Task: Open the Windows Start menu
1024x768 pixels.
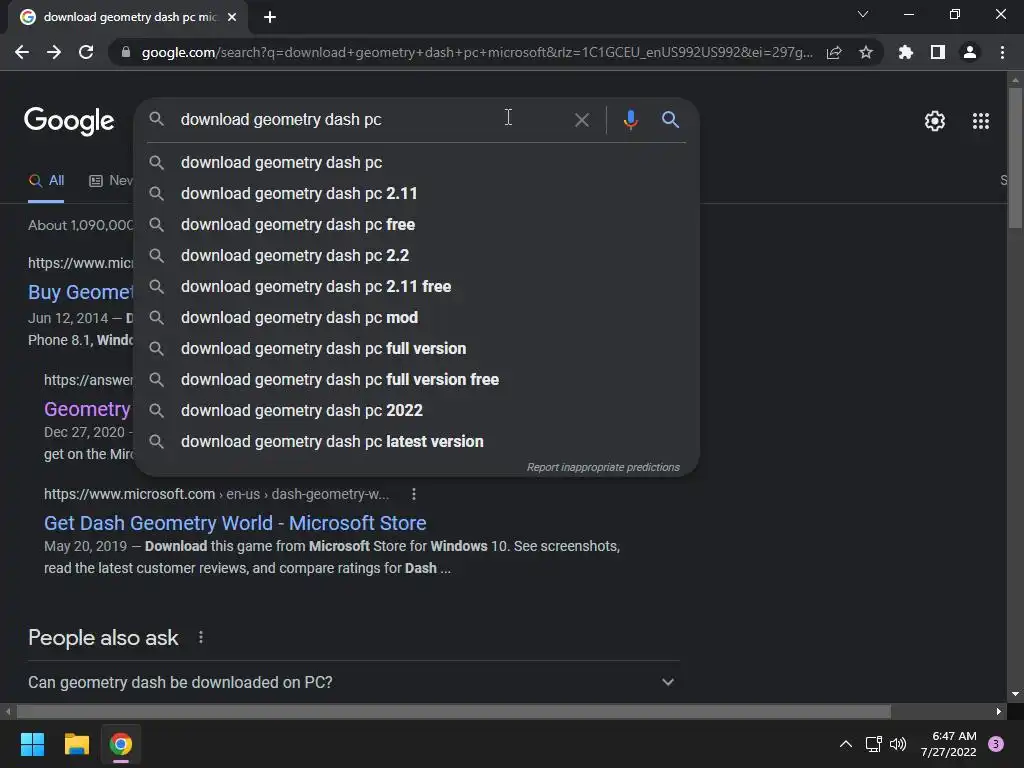Action: pyautogui.click(x=32, y=744)
